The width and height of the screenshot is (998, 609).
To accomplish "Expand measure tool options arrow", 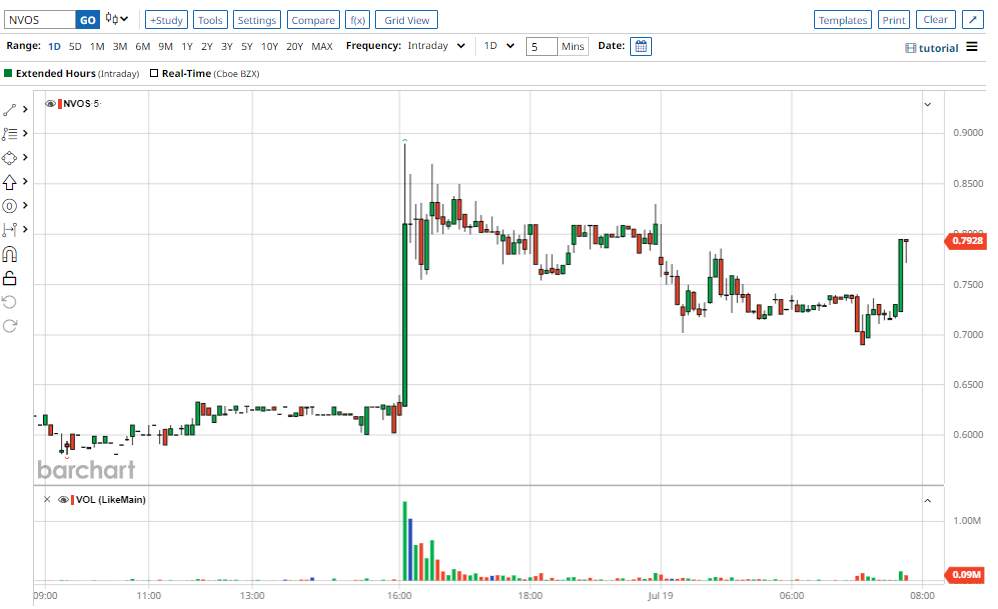I will tap(25, 229).
